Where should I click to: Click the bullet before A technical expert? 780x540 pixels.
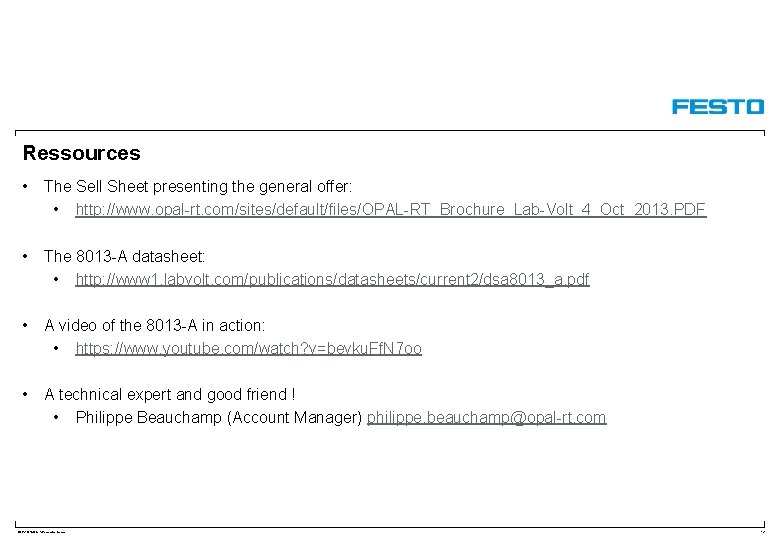(25, 395)
